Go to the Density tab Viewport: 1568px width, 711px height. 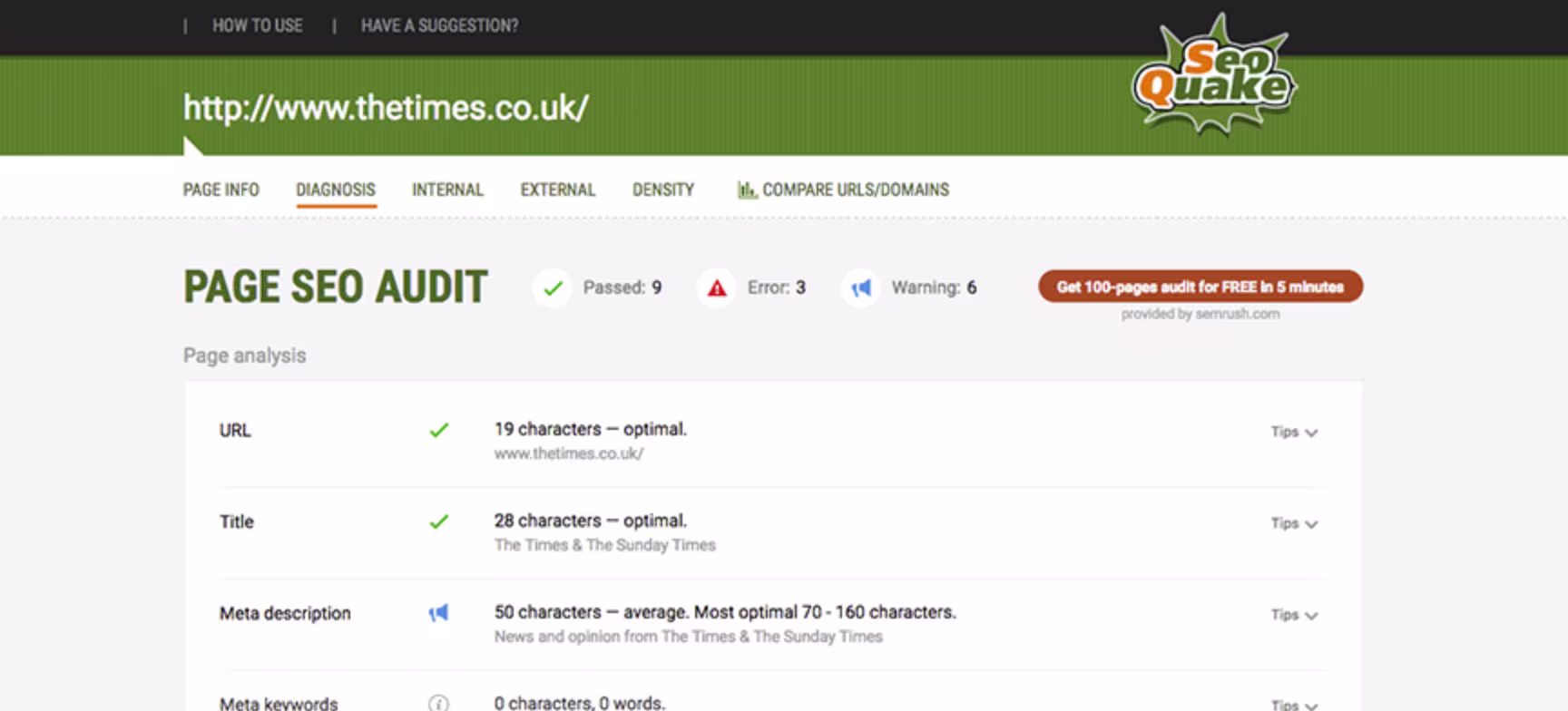pyautogui.click(x=663, y=190)
